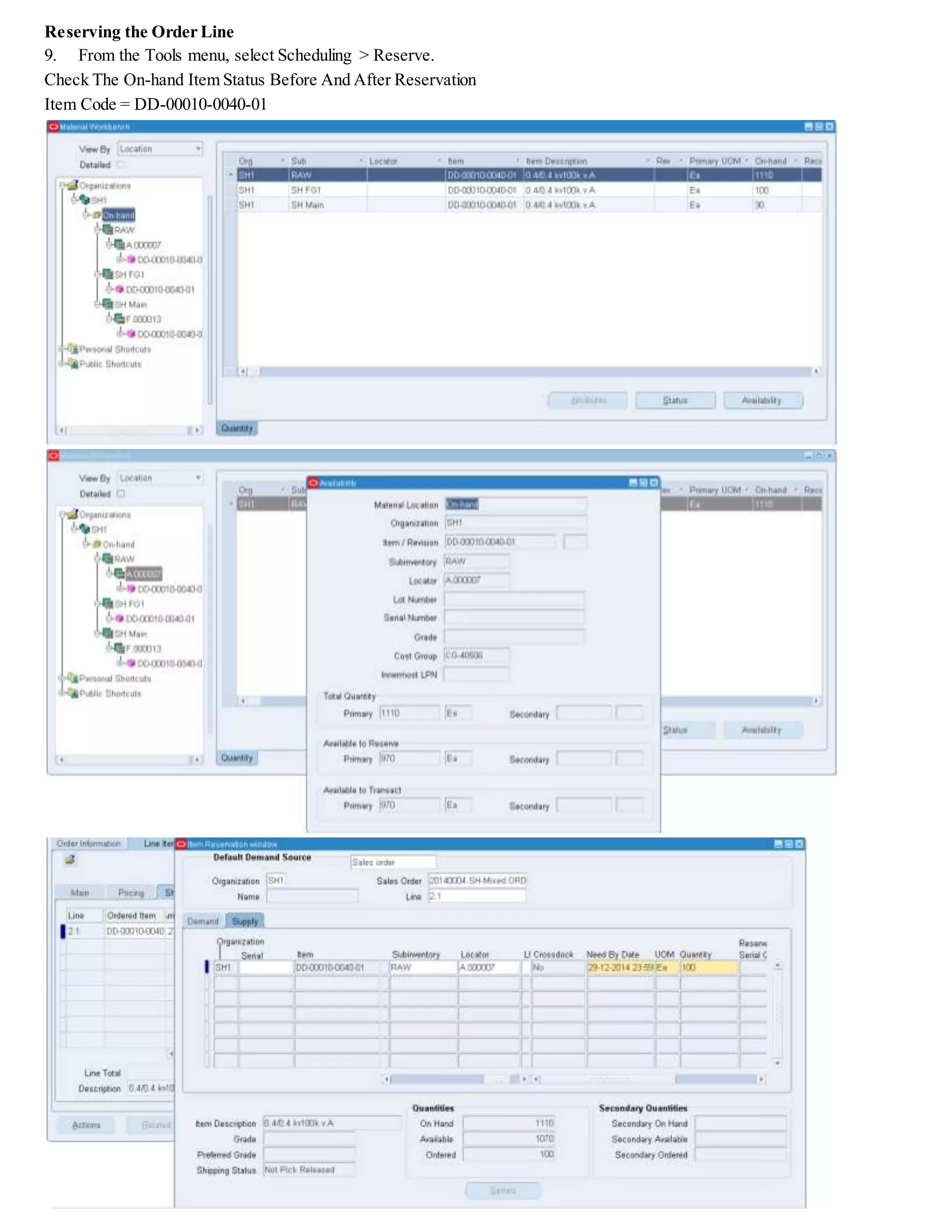
Task: Click Order Information tab in Sales Order form
Action: pyautogui.click(x=88, y=843)
